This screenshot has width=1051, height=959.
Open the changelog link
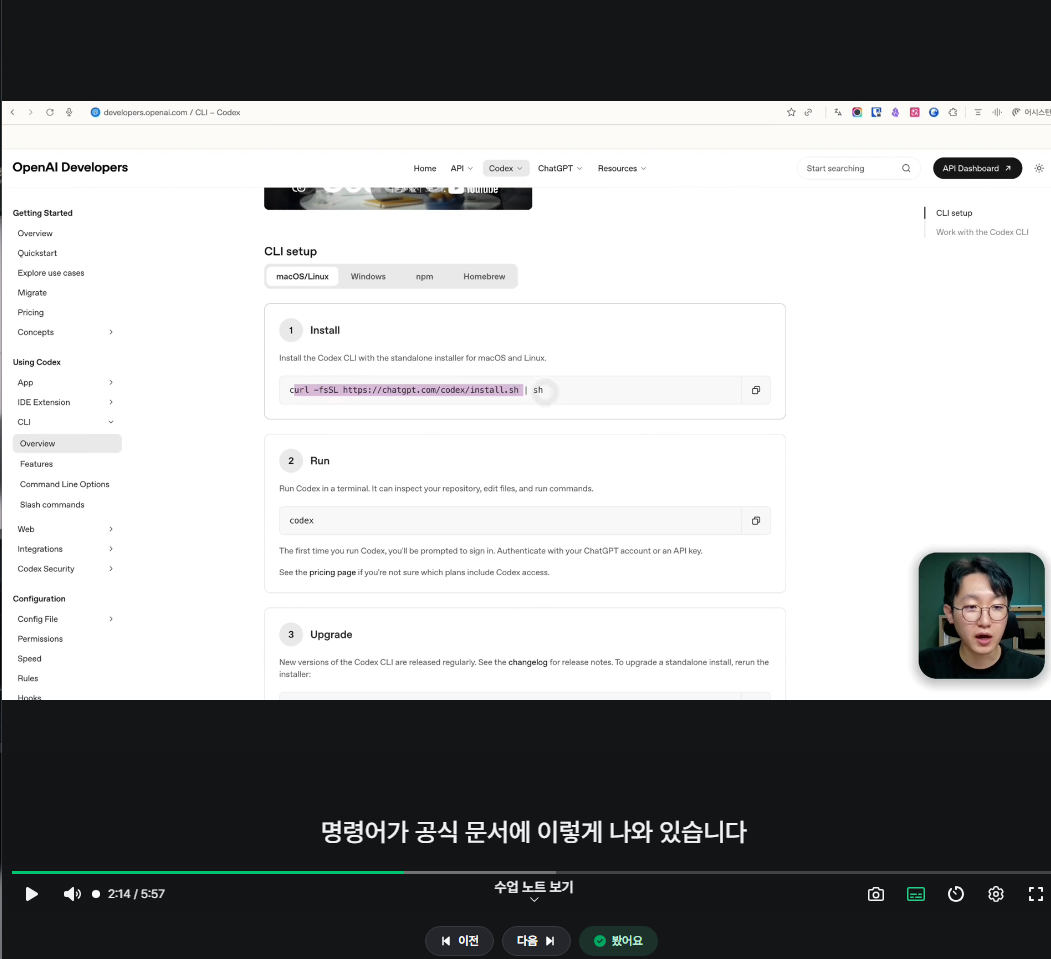tap(528, 662)
